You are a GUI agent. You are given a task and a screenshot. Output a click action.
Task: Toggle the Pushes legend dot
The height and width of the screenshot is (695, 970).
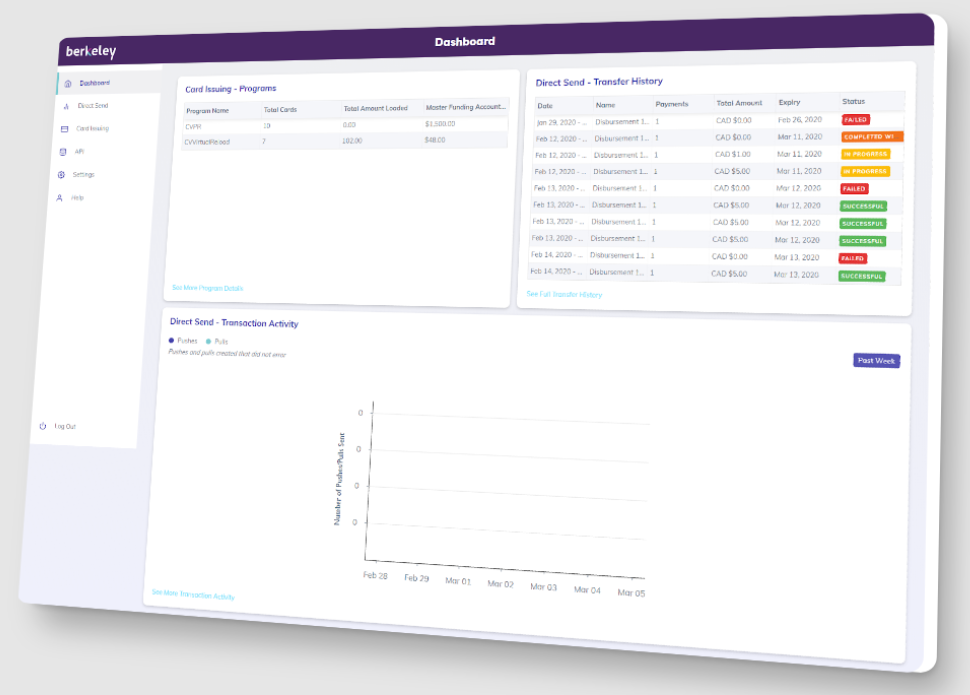(171, 340)
